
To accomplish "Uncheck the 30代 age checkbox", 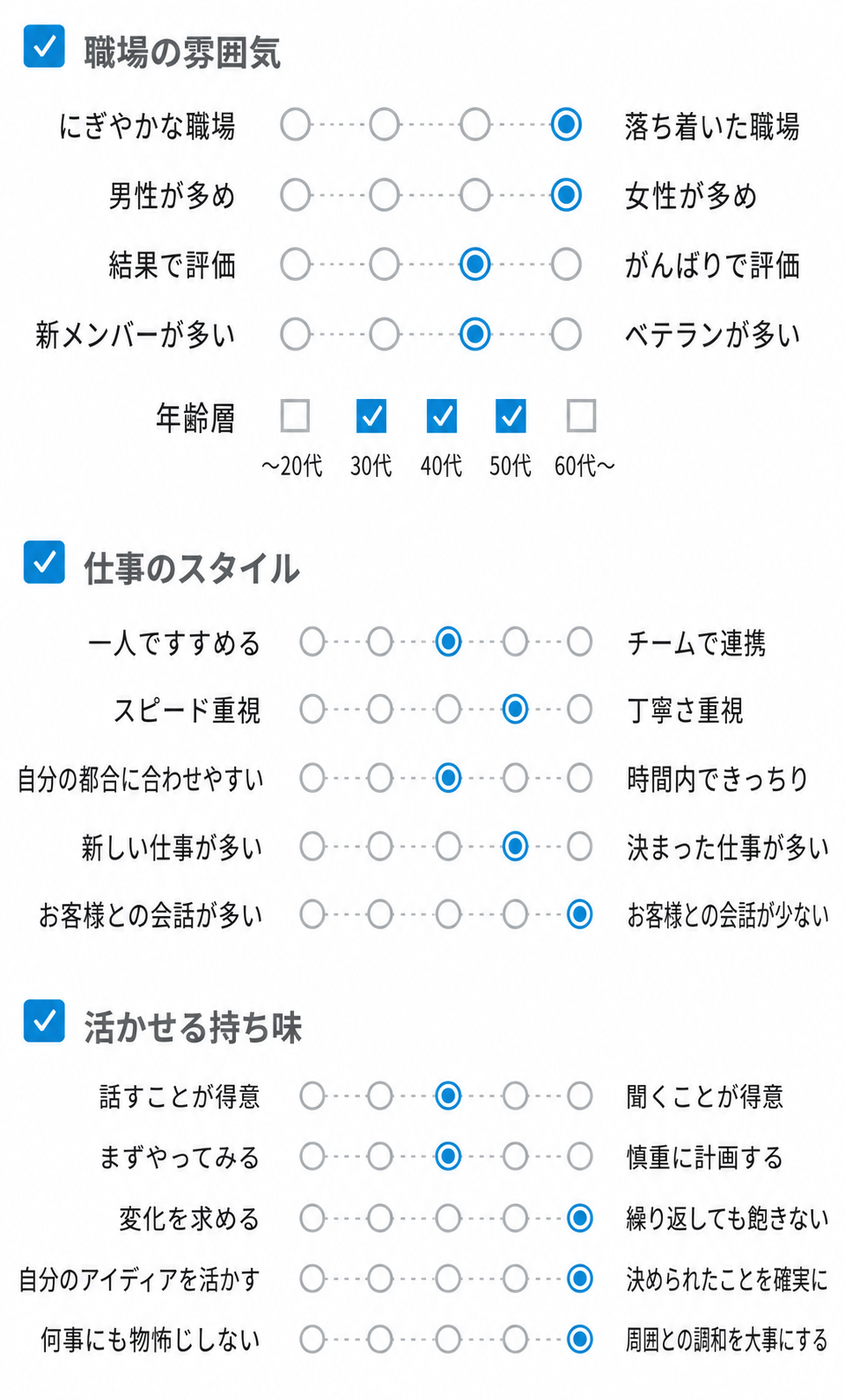I will [371, 415].
